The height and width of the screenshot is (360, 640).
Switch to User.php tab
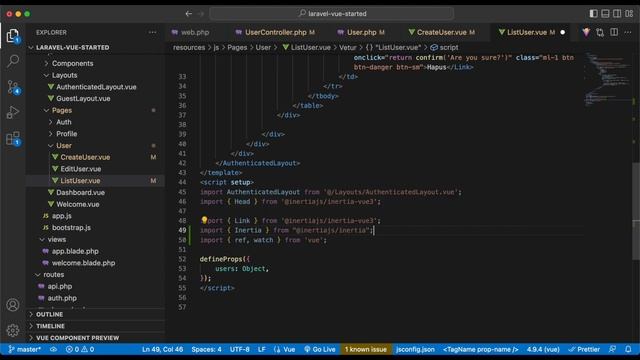pos(362,32)
